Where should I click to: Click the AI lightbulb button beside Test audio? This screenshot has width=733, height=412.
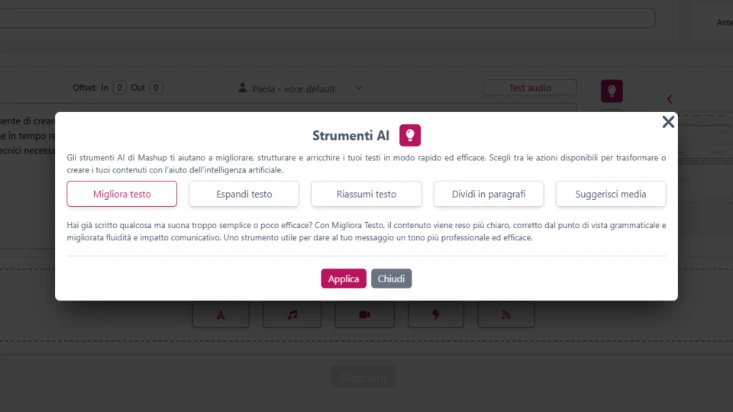[x=612, y=91]
